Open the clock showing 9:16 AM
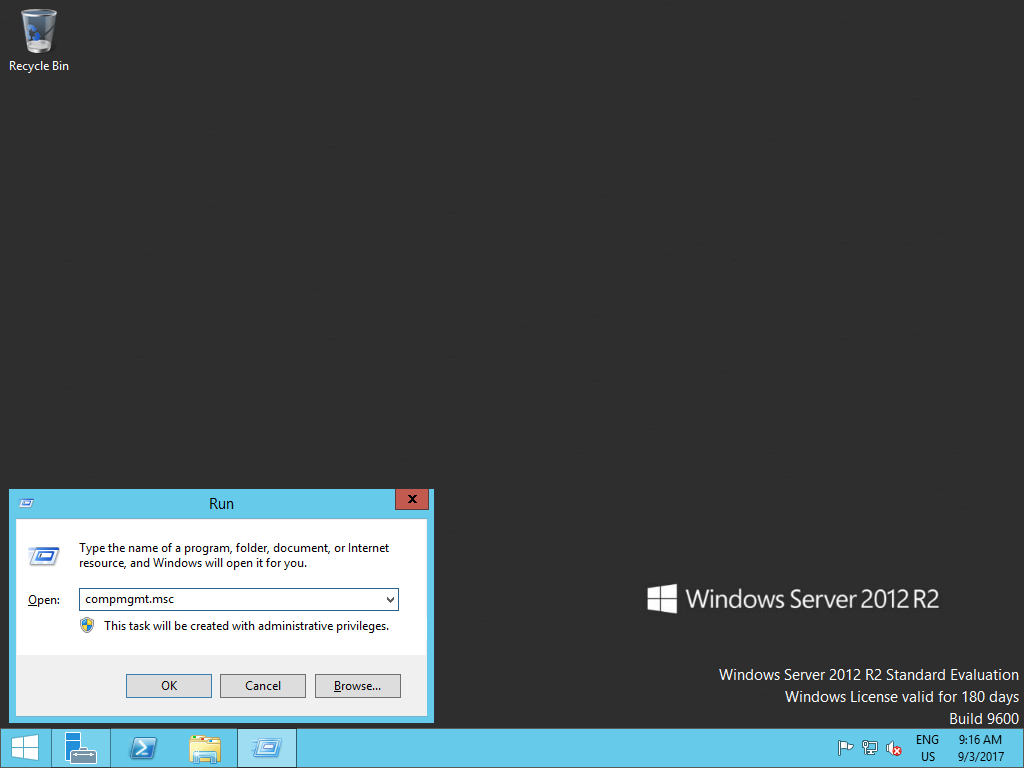The image size is (1024, 768). pyautogui.click(x=979, y=747)
